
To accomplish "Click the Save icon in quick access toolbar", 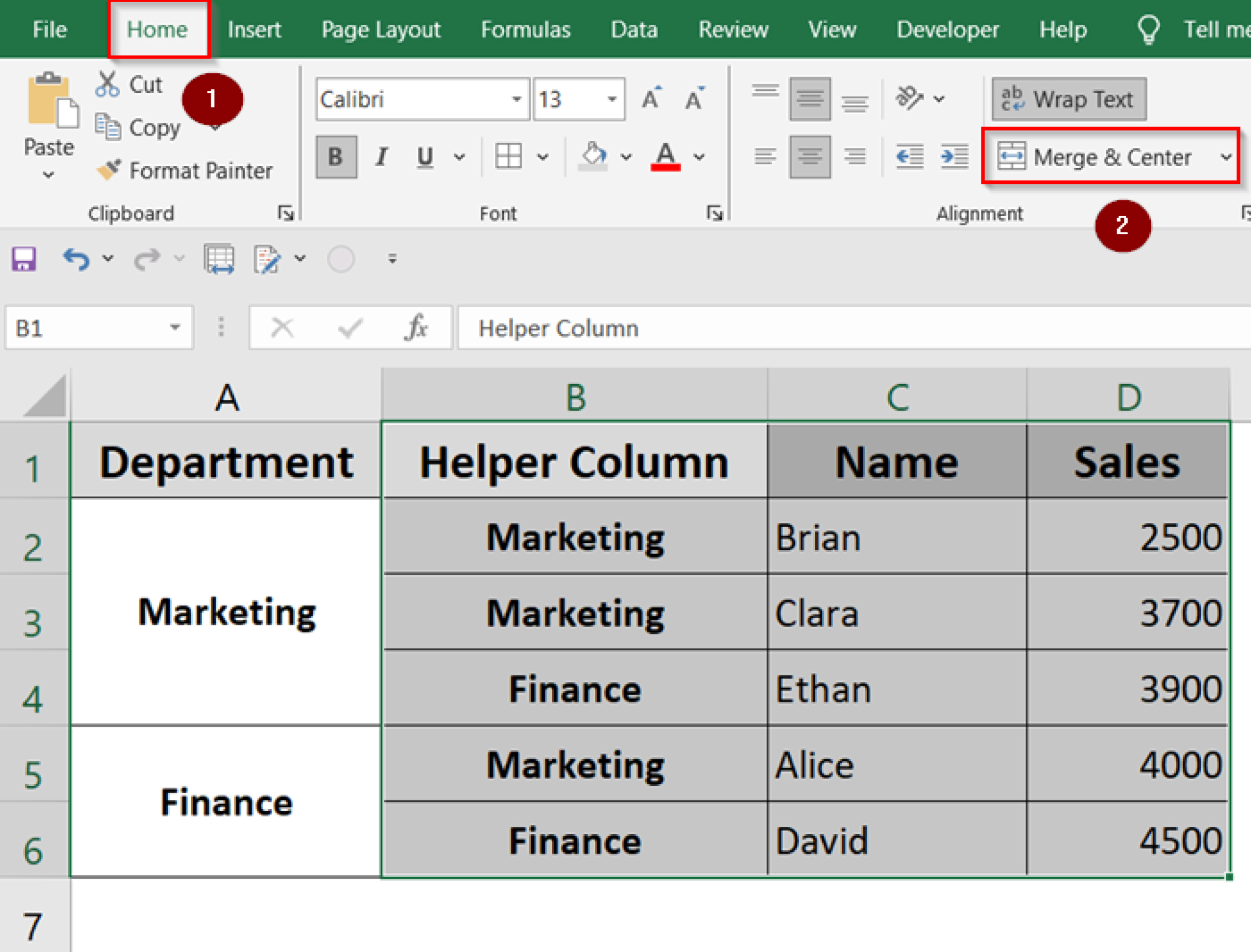I will [x=24, y=260].
